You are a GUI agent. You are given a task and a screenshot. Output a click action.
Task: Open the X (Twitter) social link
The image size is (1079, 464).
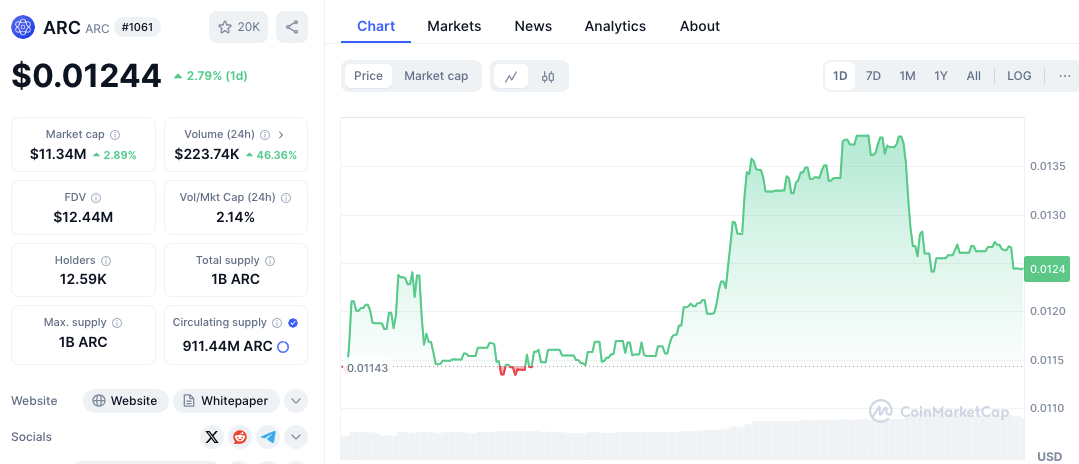[212, 437]
